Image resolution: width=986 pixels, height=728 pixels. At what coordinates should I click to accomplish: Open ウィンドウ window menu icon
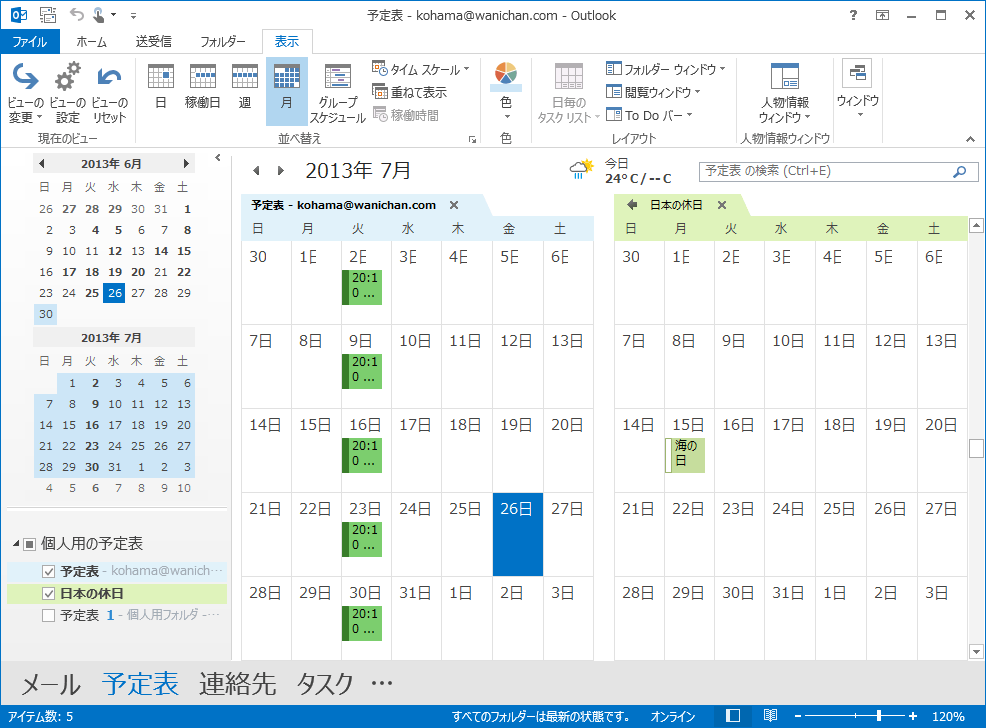[858, 89]
